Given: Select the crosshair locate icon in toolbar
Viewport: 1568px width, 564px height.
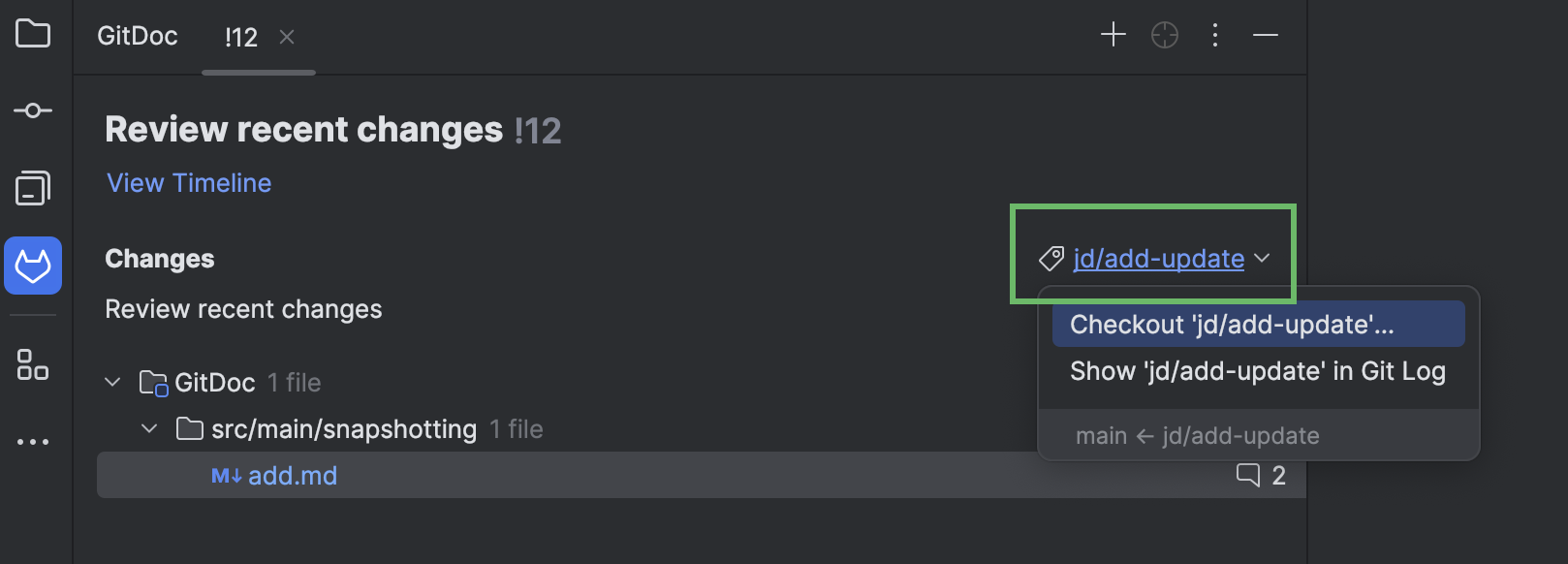Looking at the screenshot, I should 1164,35.
